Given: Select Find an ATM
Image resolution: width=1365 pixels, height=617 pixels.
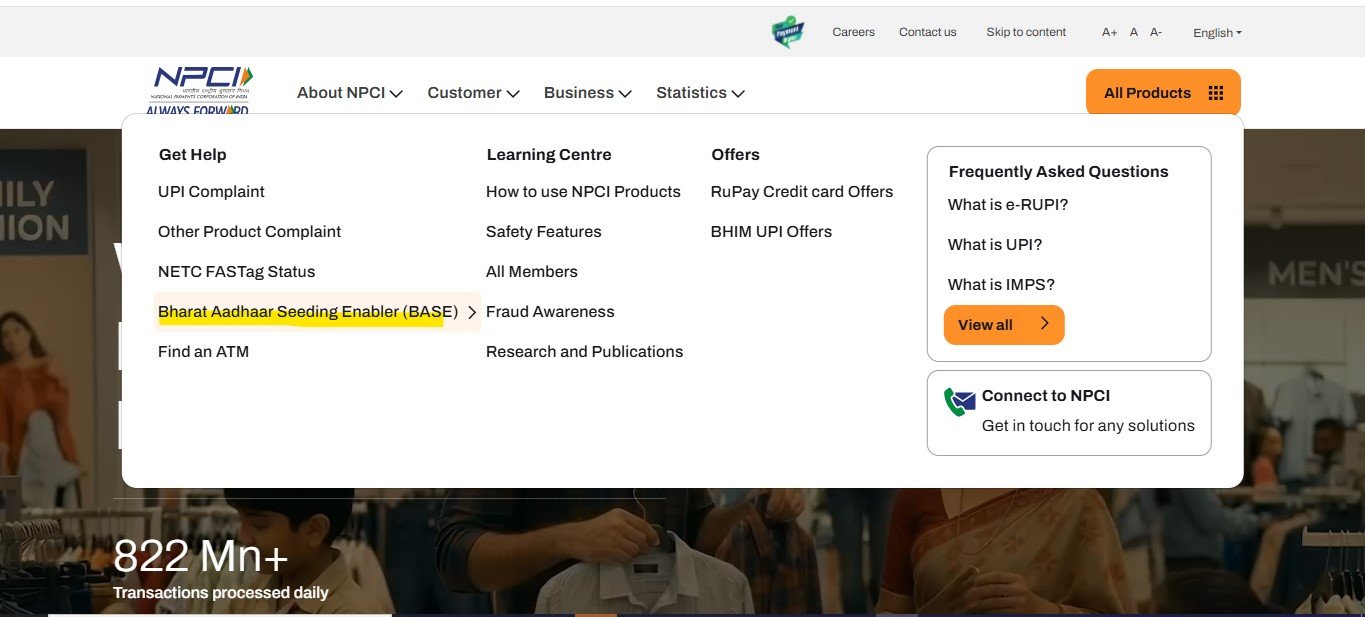Looking at the screenshot, I should pyautogui.click(x=203, y=352).
